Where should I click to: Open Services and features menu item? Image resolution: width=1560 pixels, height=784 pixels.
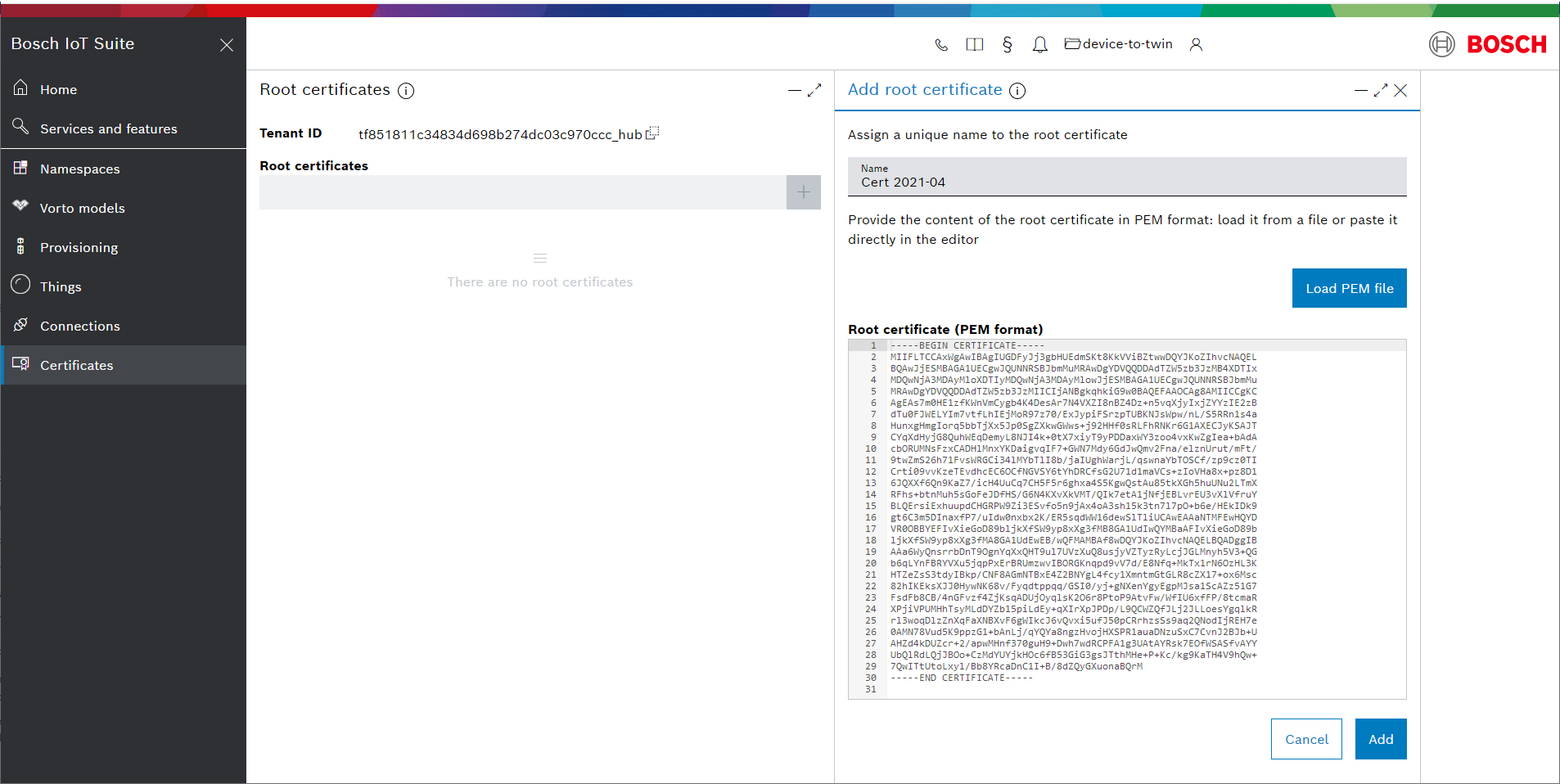(x=123, y=128)
